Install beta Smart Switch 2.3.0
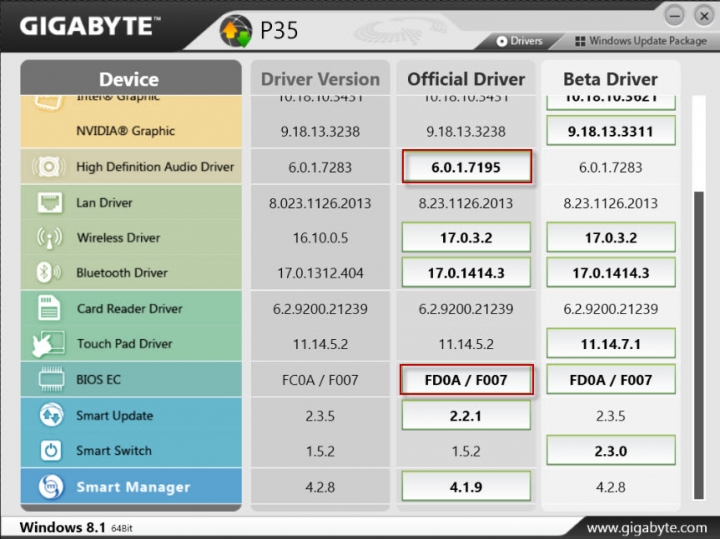 [611, 450]
